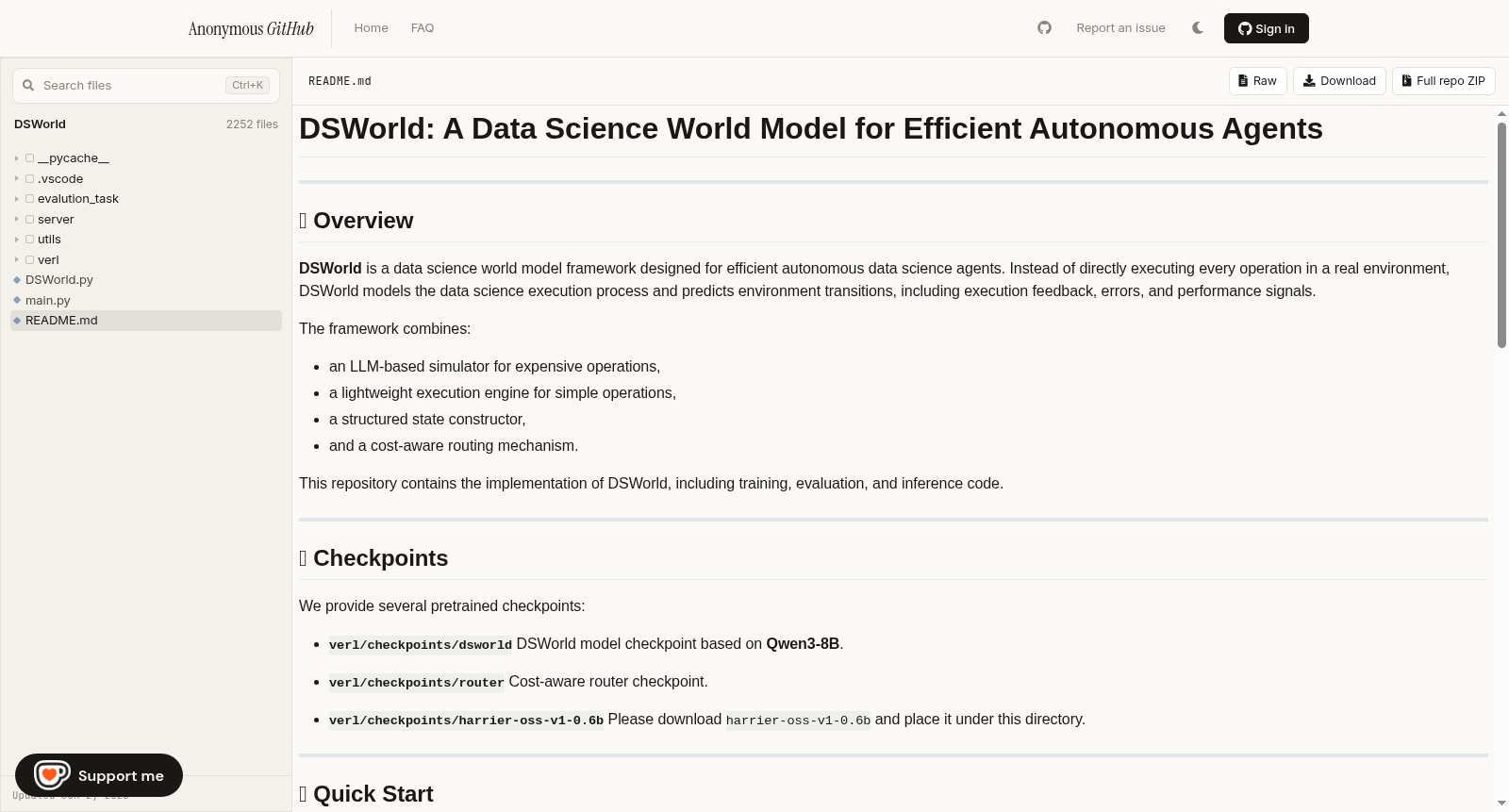Open the GitHub octocat icon link in the header
Viewport: 1509px width, 812px height.
pos(1044,28)
